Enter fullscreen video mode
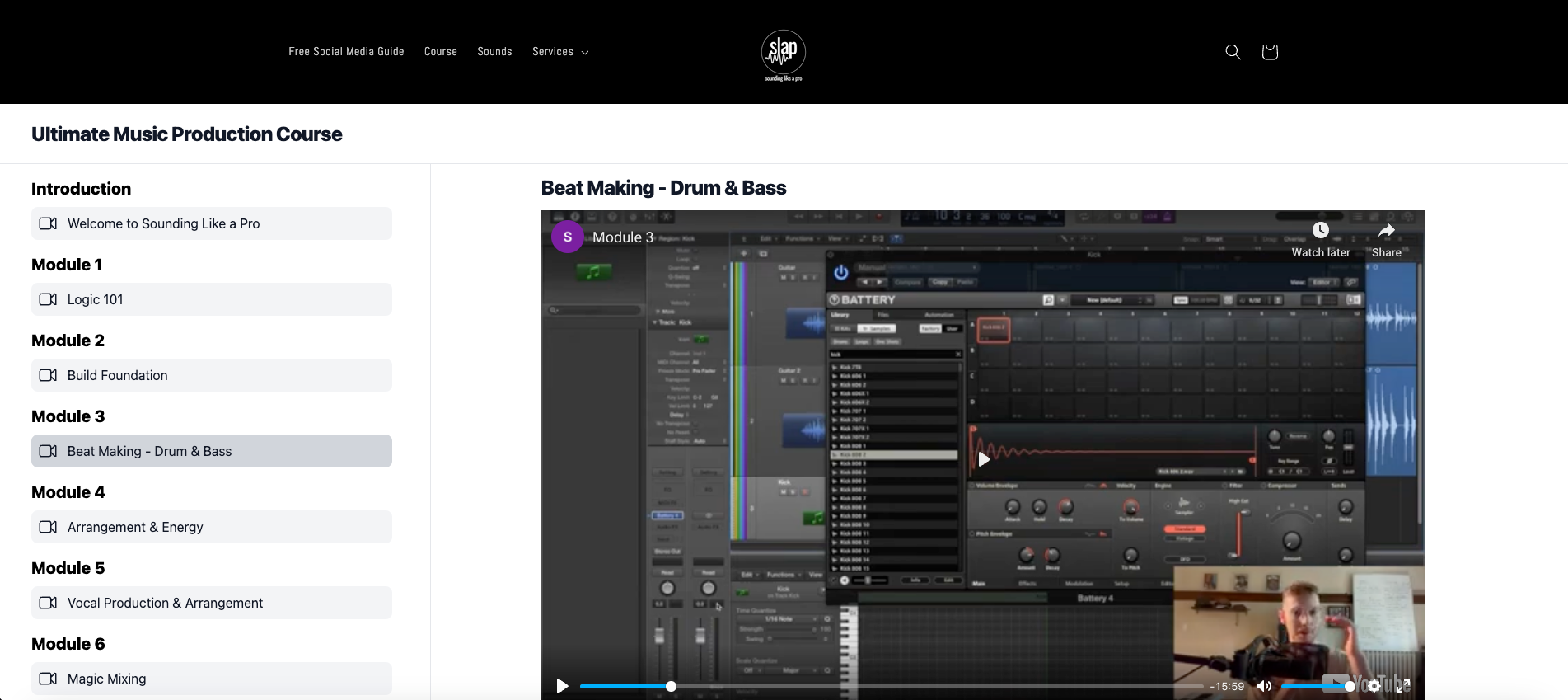Image resolution: width=1568 pixels, height=700 pixels. [x=1403, y=686]
